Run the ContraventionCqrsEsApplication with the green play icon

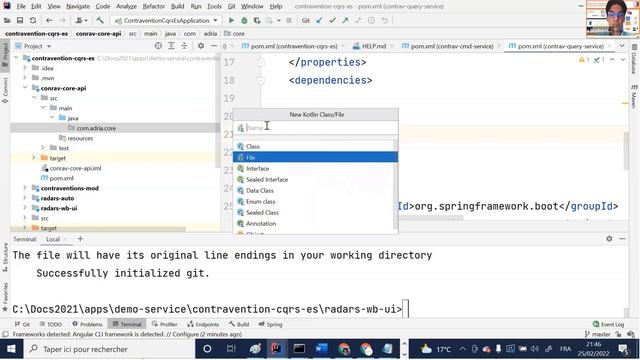pyautogui.click(x=231, y=20)
